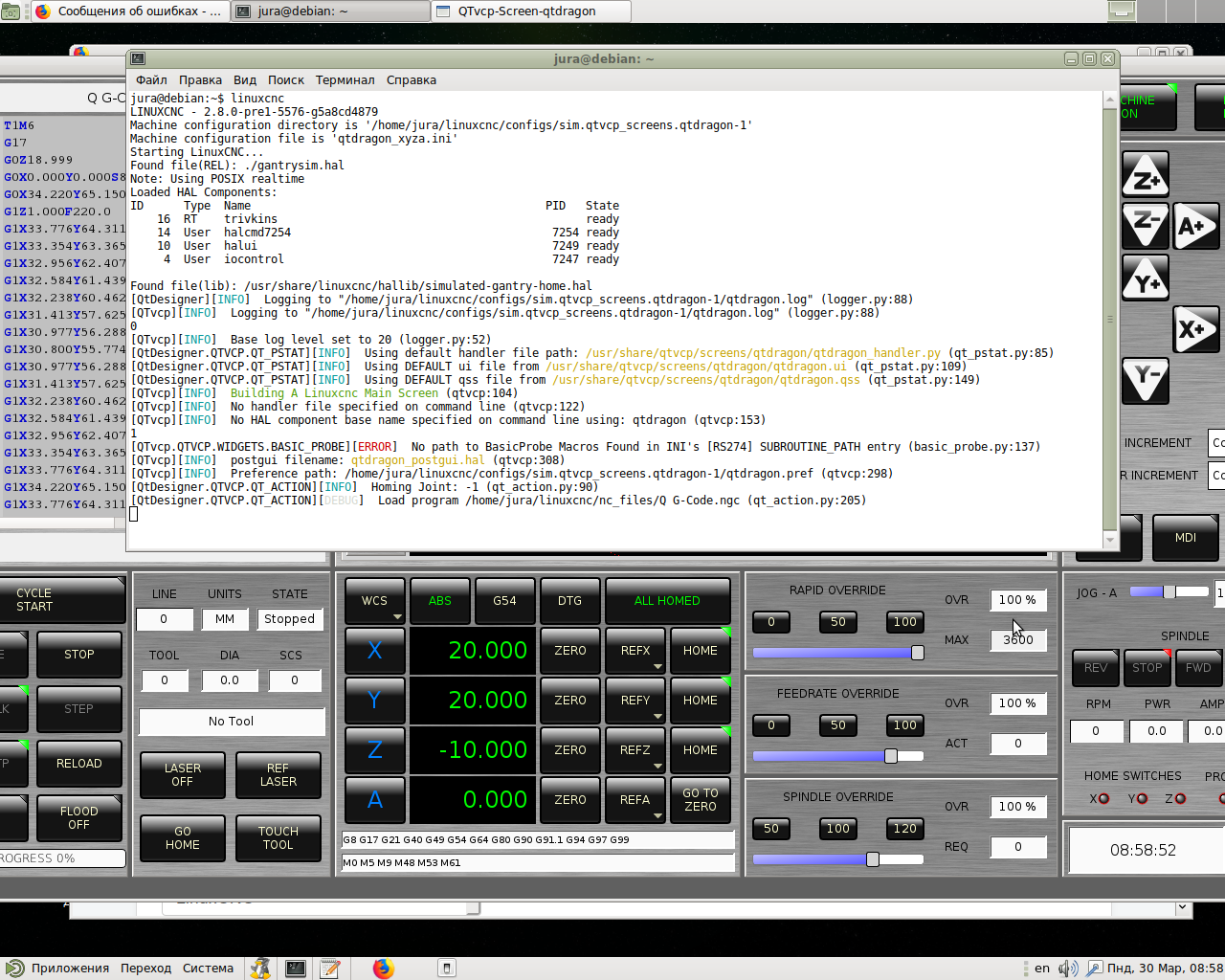
Task: Toggle spindle FWD button
Action: pyautogui.click(x=1198, y=668)
